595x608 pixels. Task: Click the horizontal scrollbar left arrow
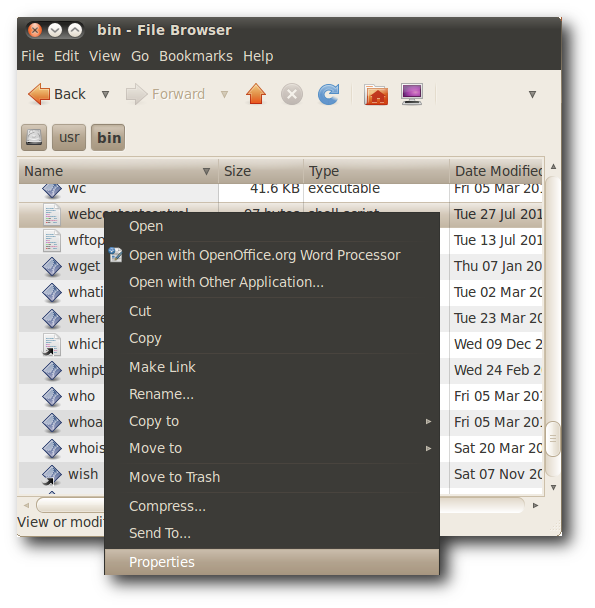coord(26,505)
